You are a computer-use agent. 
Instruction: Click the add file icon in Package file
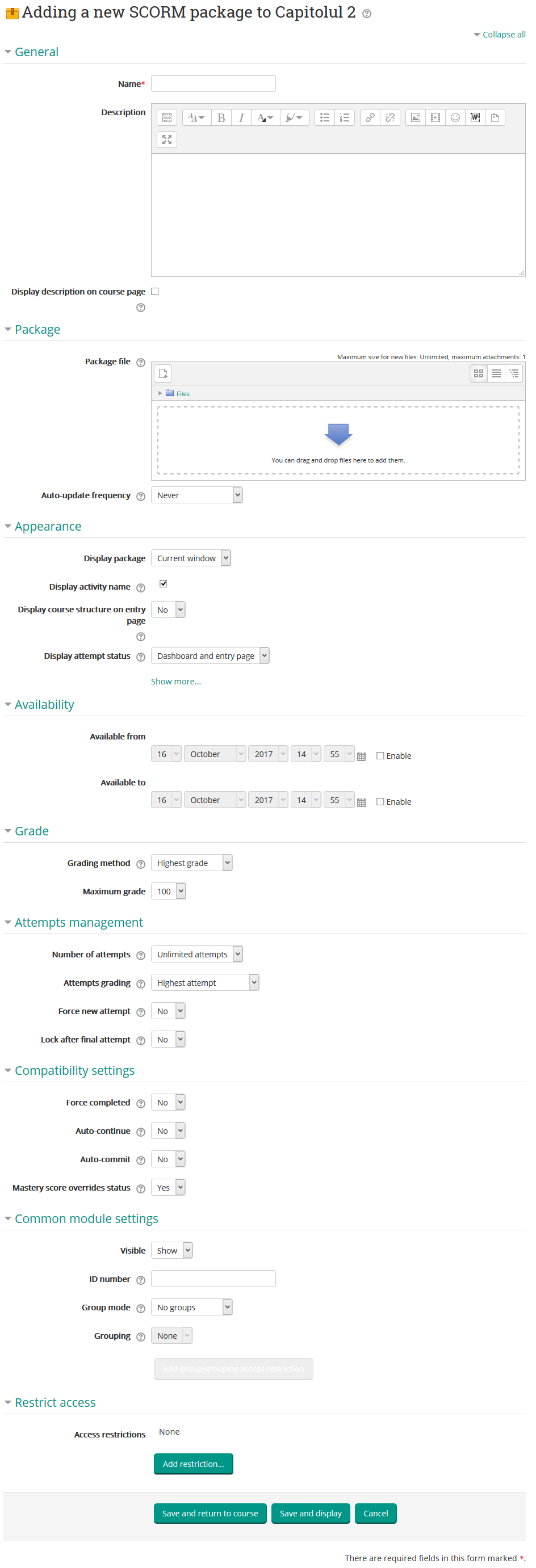[x=163, y=373]
